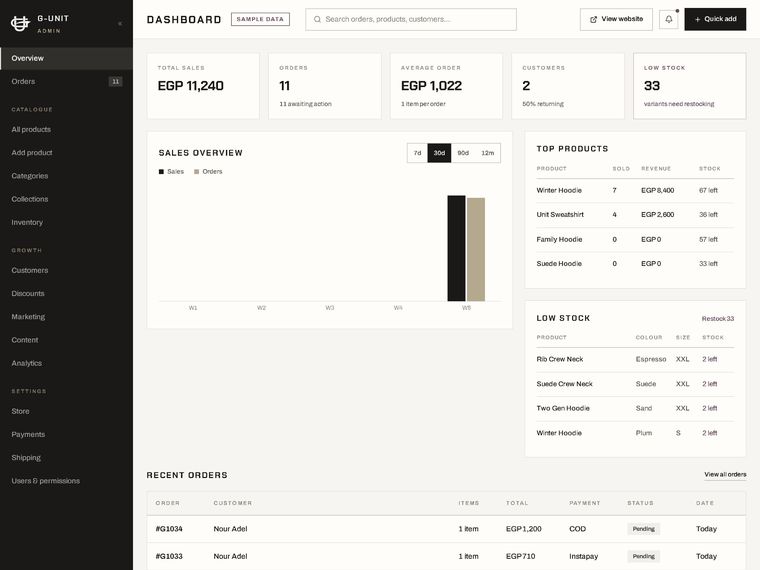Click the tan Orders bar in chart
760x570 pixels.
click(x=476, y=249)
